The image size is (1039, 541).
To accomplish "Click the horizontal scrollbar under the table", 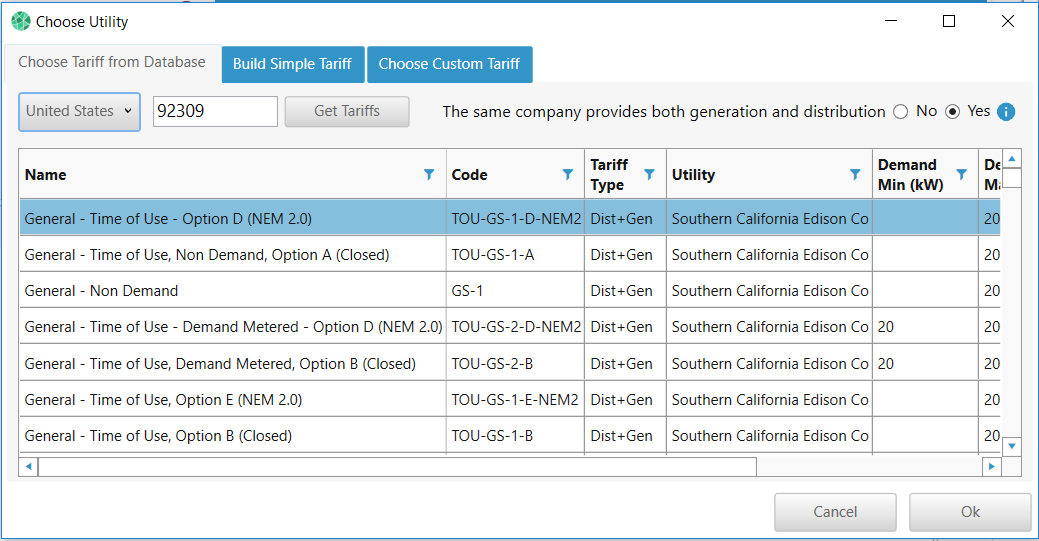I will [x=397, y=467].
